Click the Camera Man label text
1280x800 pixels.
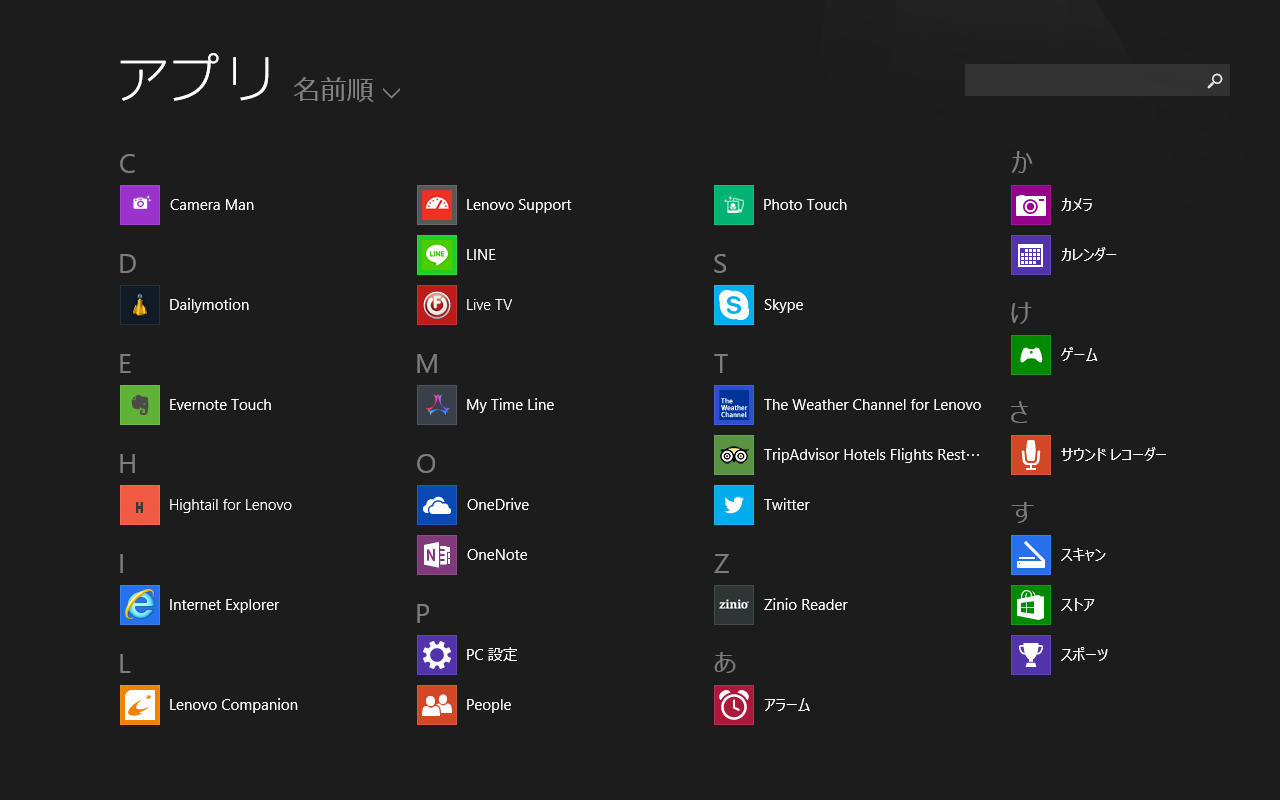tap(212, 205)
